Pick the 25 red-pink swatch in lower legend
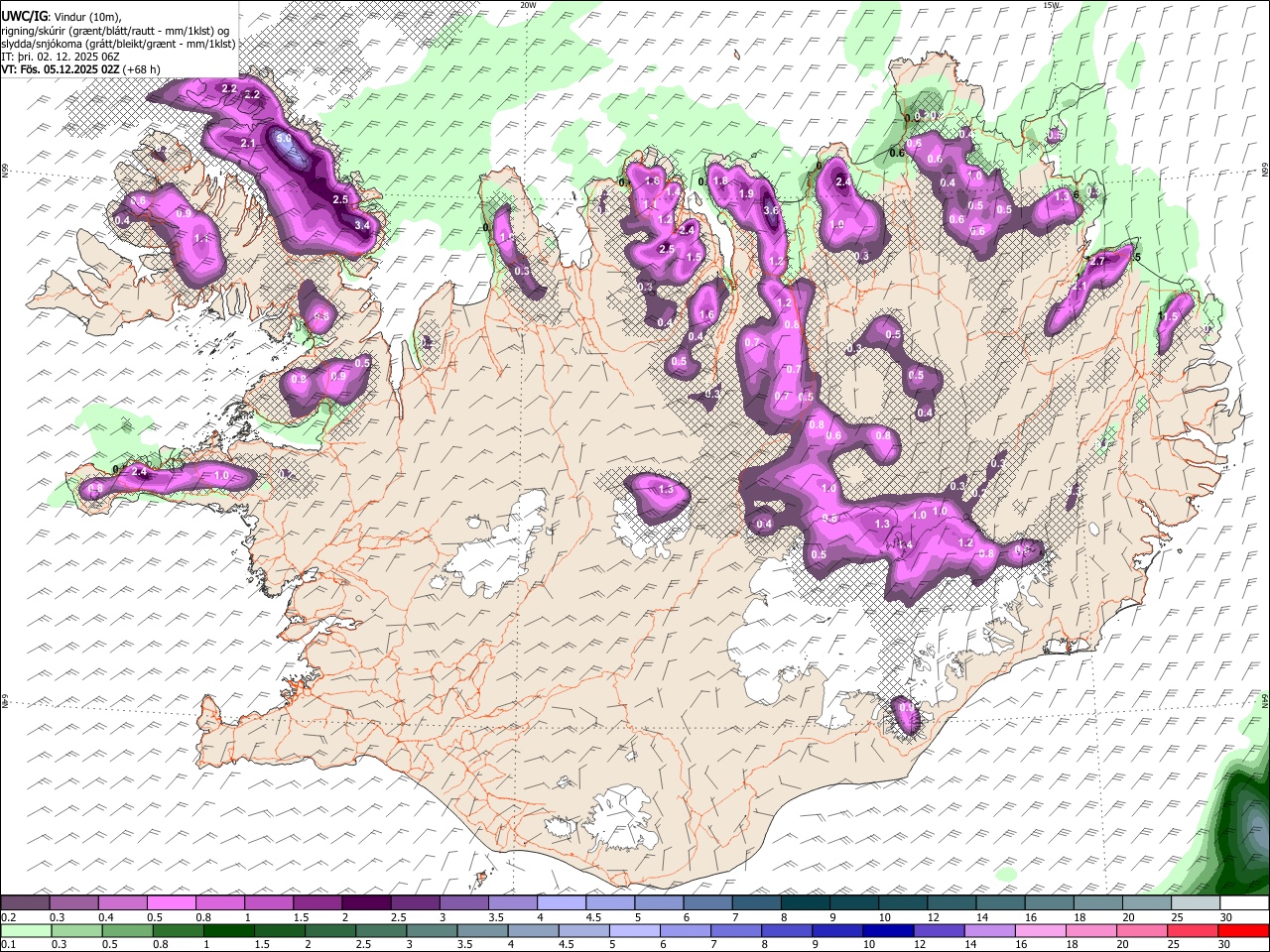 pos(1192,931)
